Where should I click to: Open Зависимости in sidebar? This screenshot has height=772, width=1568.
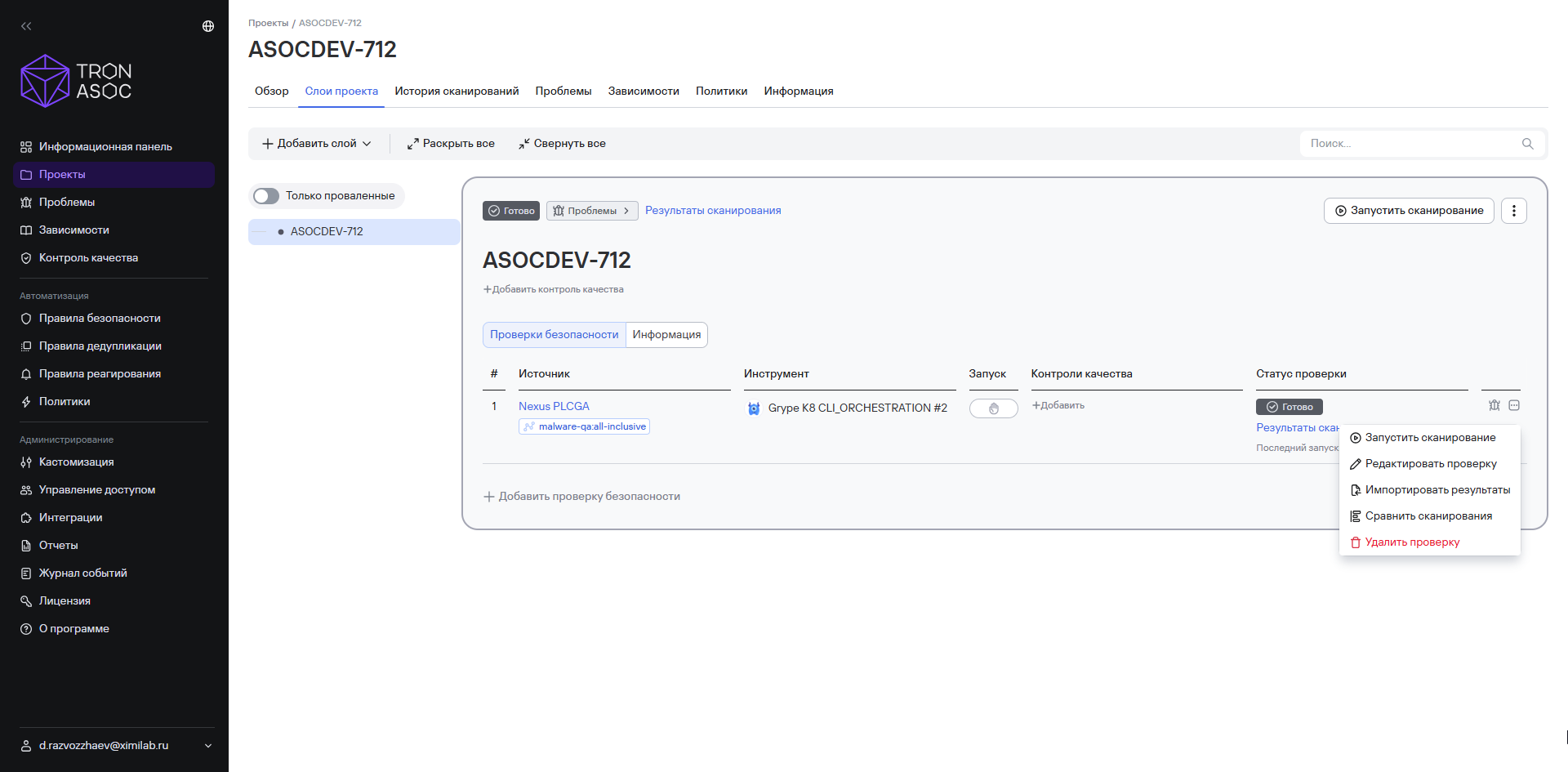114,230
